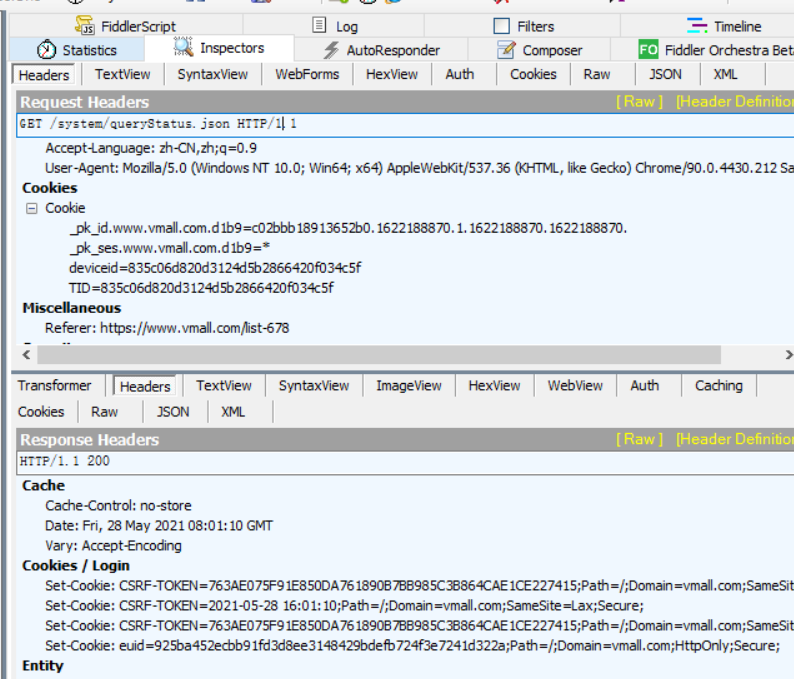794x679 pixels.
Task: Collapse the Cookie tree node
Action: [x=31, y=208]
